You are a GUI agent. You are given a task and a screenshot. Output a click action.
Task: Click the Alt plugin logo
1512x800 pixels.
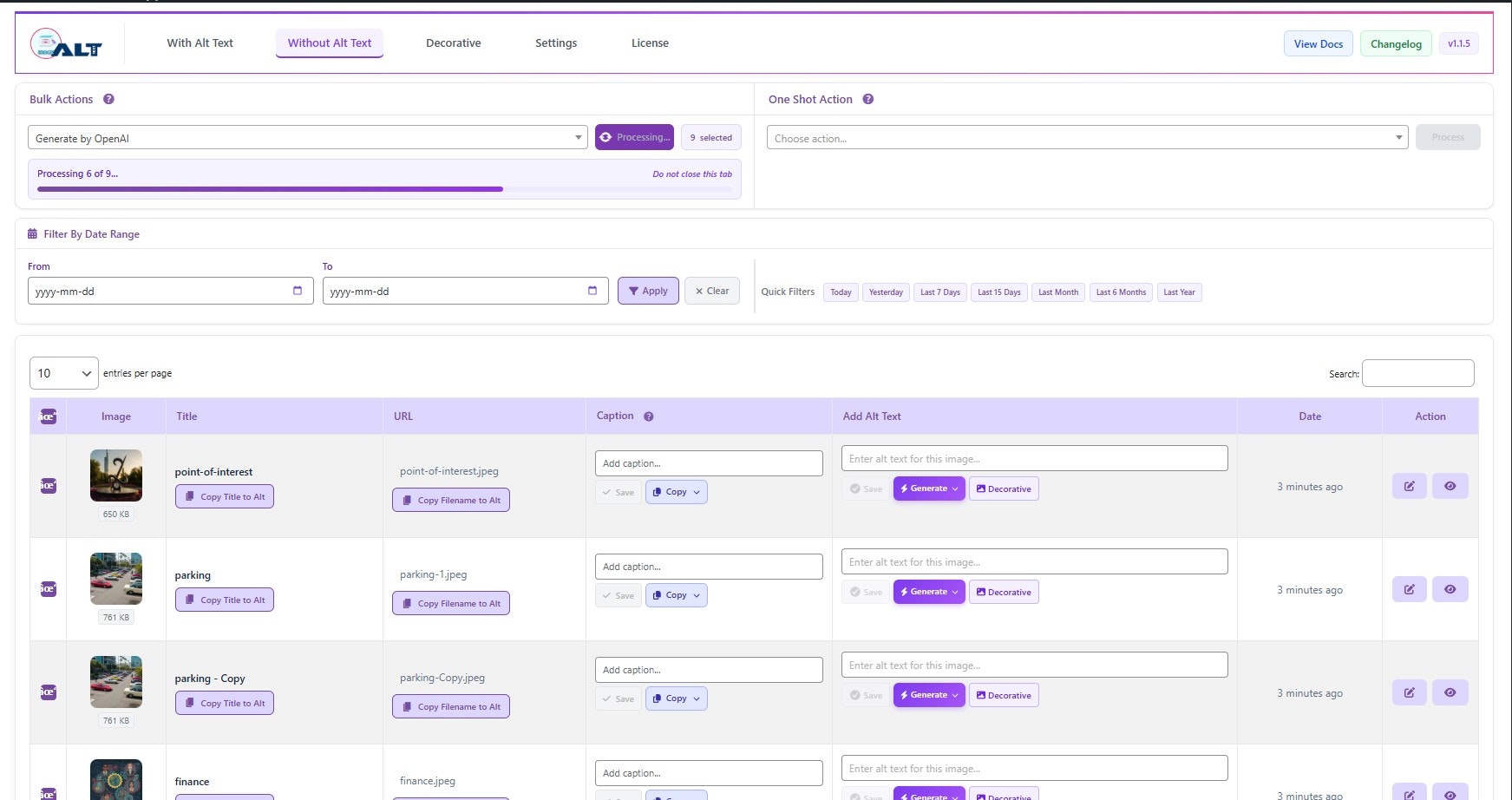[x=67, y=44]
